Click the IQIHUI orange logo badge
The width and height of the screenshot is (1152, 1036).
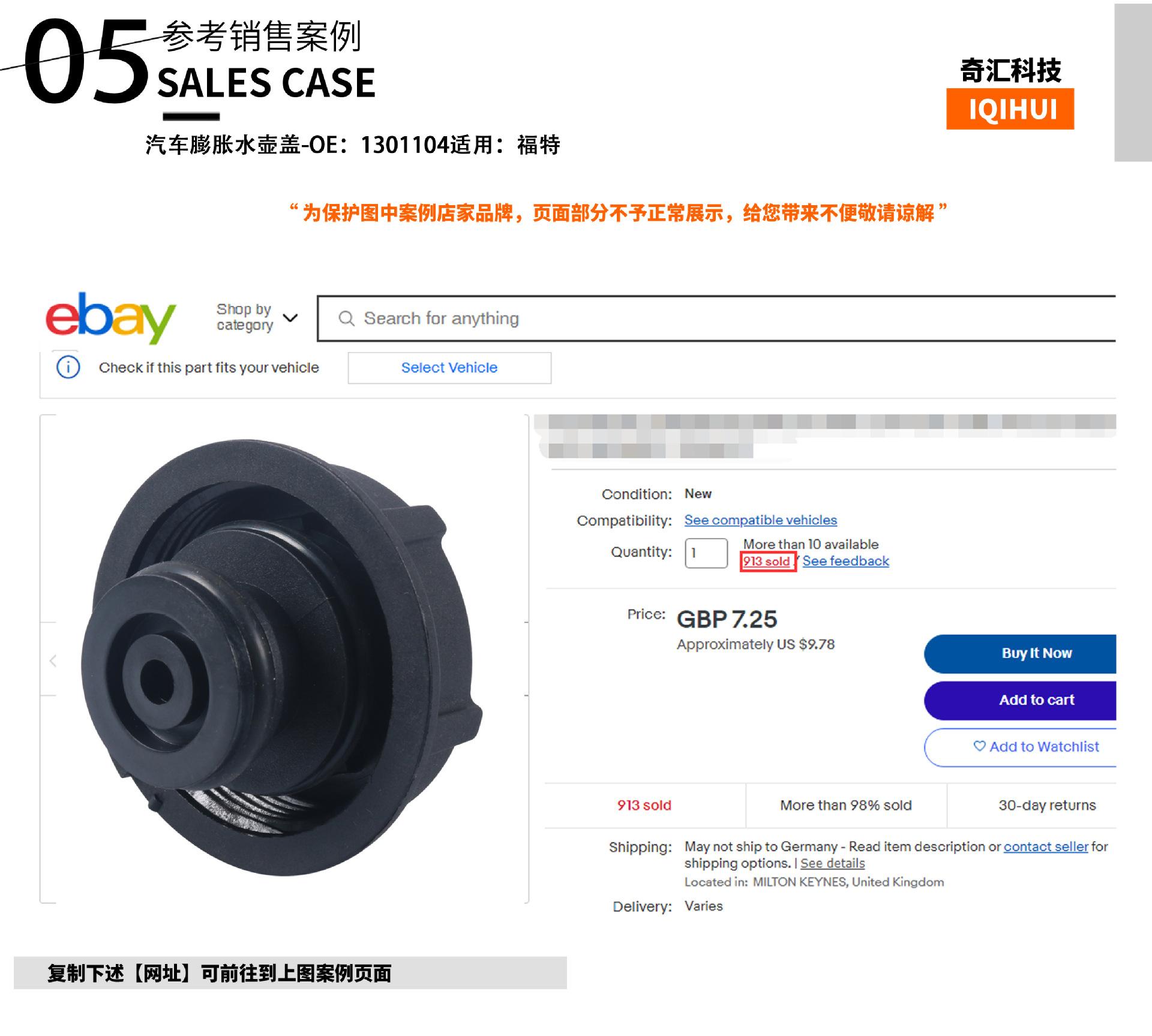click(1010, 109)
